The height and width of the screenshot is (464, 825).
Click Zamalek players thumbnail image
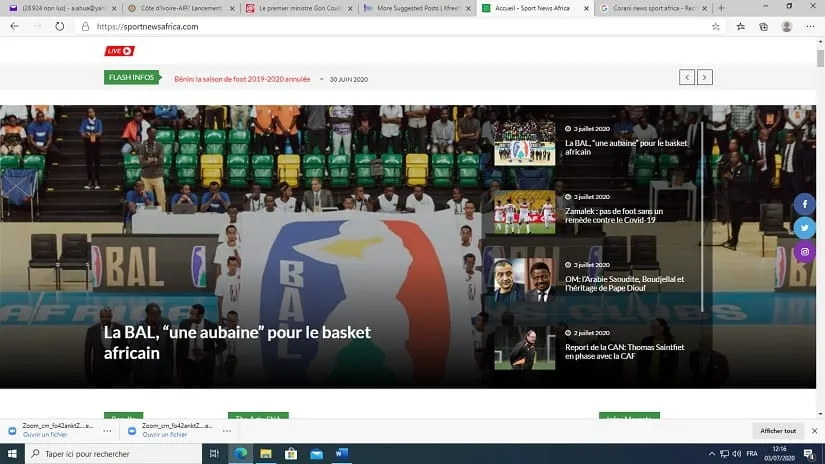coord(525,211)
